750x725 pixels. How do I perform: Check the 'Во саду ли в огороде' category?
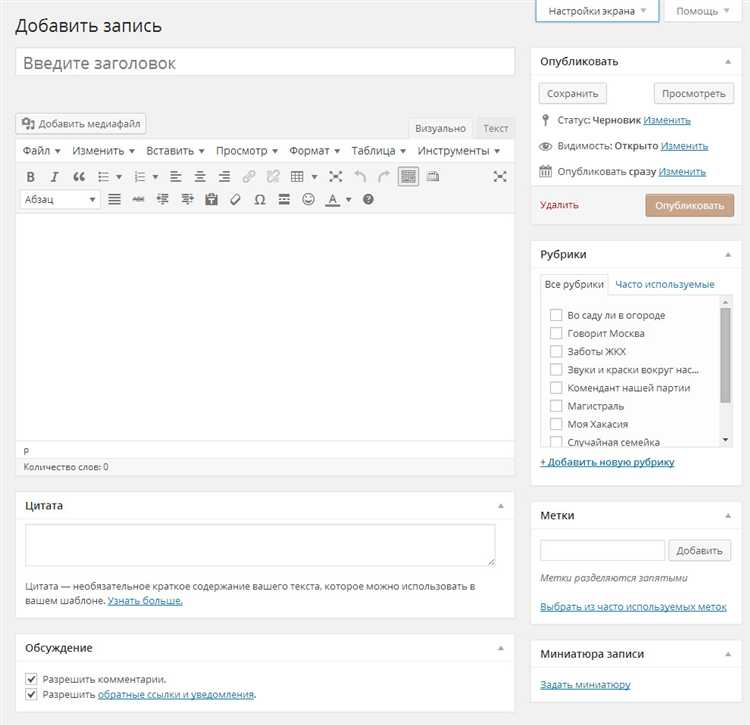[556, 315]
